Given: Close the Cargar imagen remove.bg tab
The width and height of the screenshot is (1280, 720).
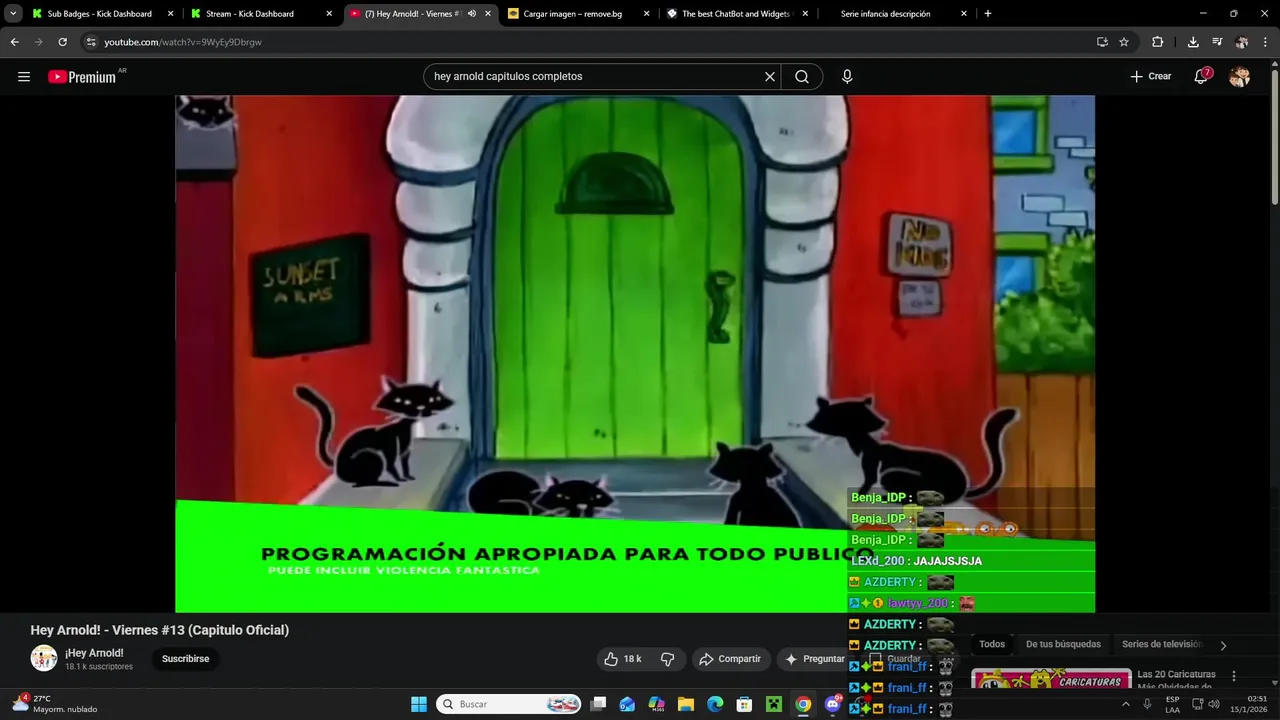Looking at the screenshot, I should pyautogui.click(x=646, y=14).
